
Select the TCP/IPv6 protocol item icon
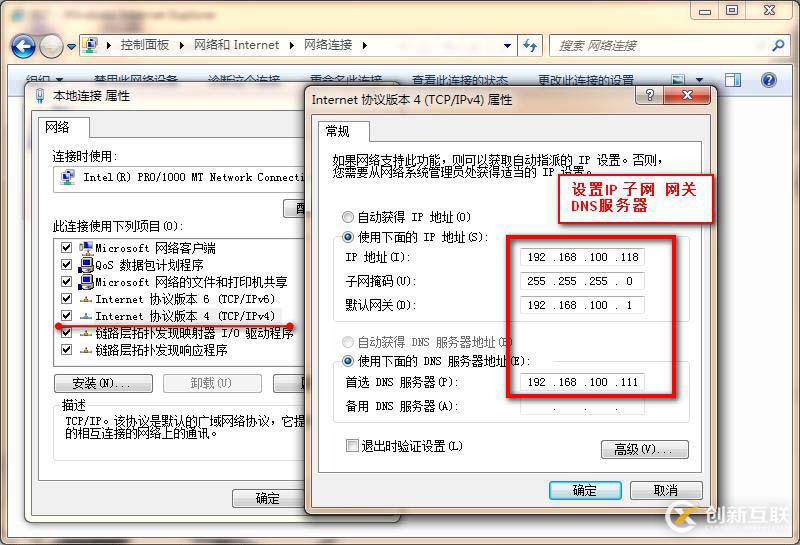coord(86,299)
